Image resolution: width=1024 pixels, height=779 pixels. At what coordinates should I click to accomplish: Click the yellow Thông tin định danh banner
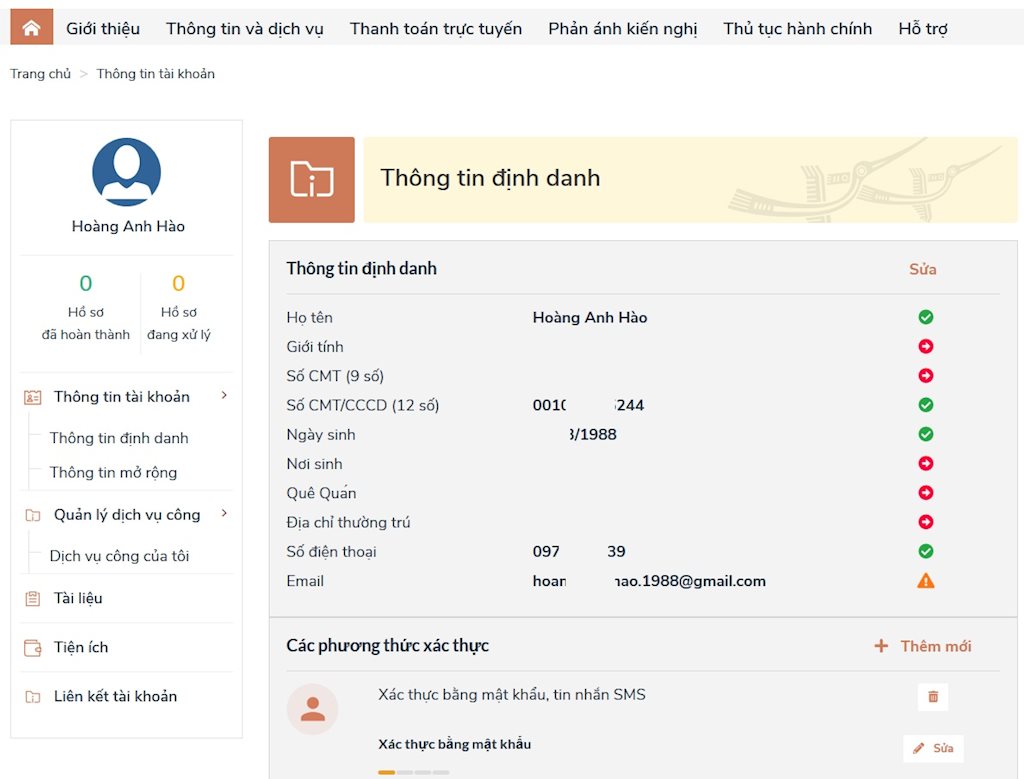pyautogui.click(x=690, y=180)
